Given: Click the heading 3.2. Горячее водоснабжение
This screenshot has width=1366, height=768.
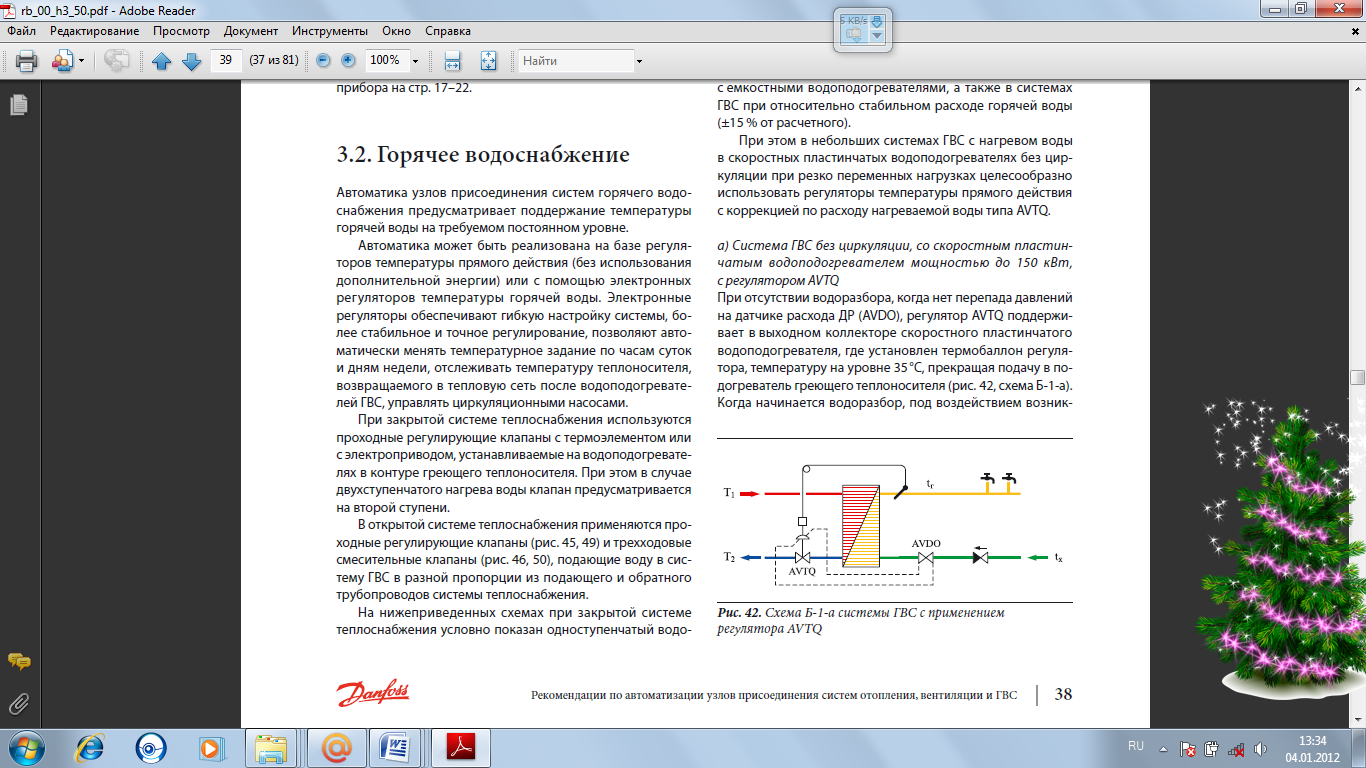Looking at the screenshot, I should point(483,155).
